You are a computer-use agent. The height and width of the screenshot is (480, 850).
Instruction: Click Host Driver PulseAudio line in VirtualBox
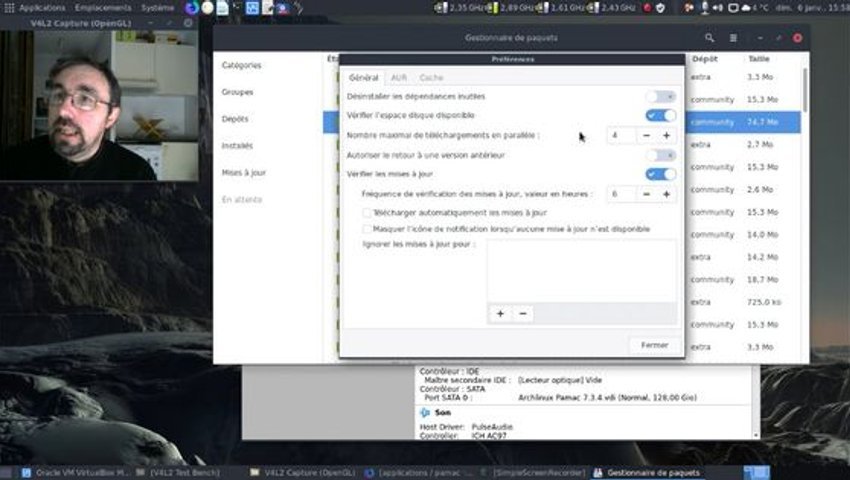click(466, 427)
